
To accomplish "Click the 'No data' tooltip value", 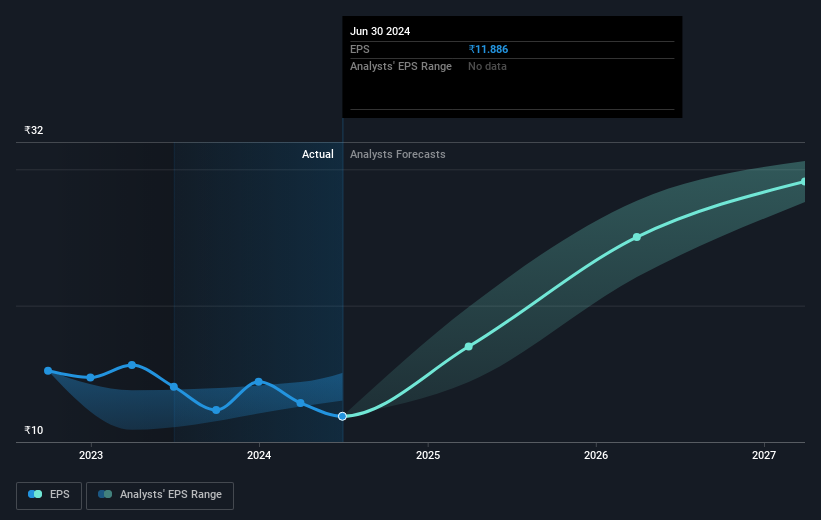I will tap(487, 67).
